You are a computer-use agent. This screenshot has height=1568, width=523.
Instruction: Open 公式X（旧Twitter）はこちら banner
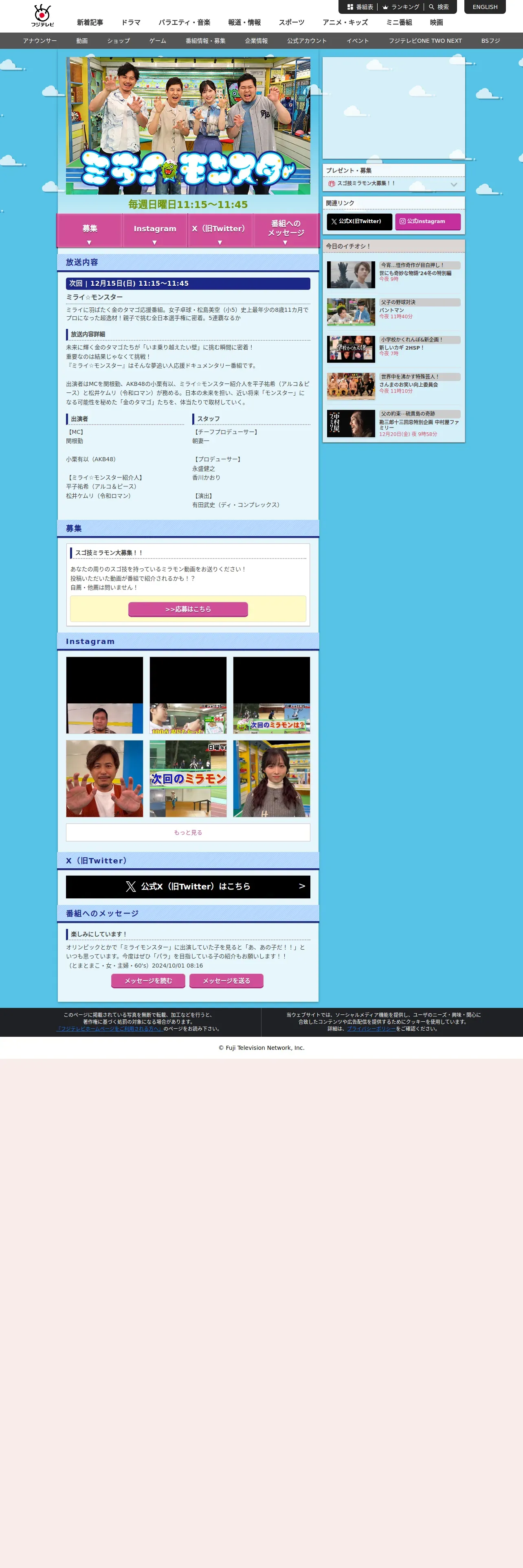click(188, 886)
